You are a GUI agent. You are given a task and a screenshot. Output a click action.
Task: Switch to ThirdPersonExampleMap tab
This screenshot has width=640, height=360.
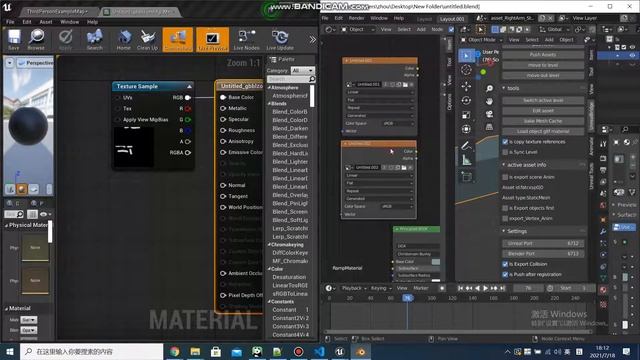(57, 11)
